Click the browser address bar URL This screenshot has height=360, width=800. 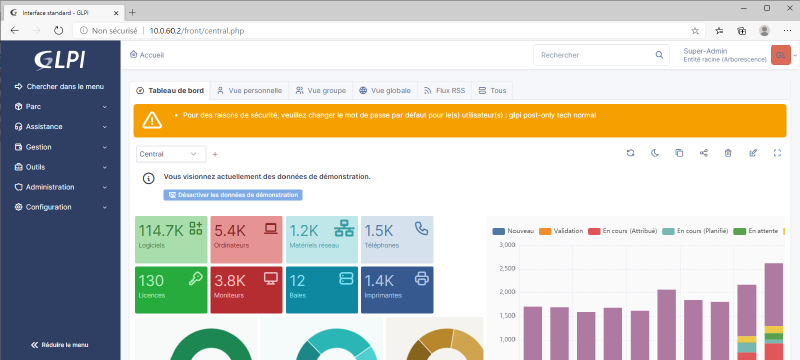point(197,31)
